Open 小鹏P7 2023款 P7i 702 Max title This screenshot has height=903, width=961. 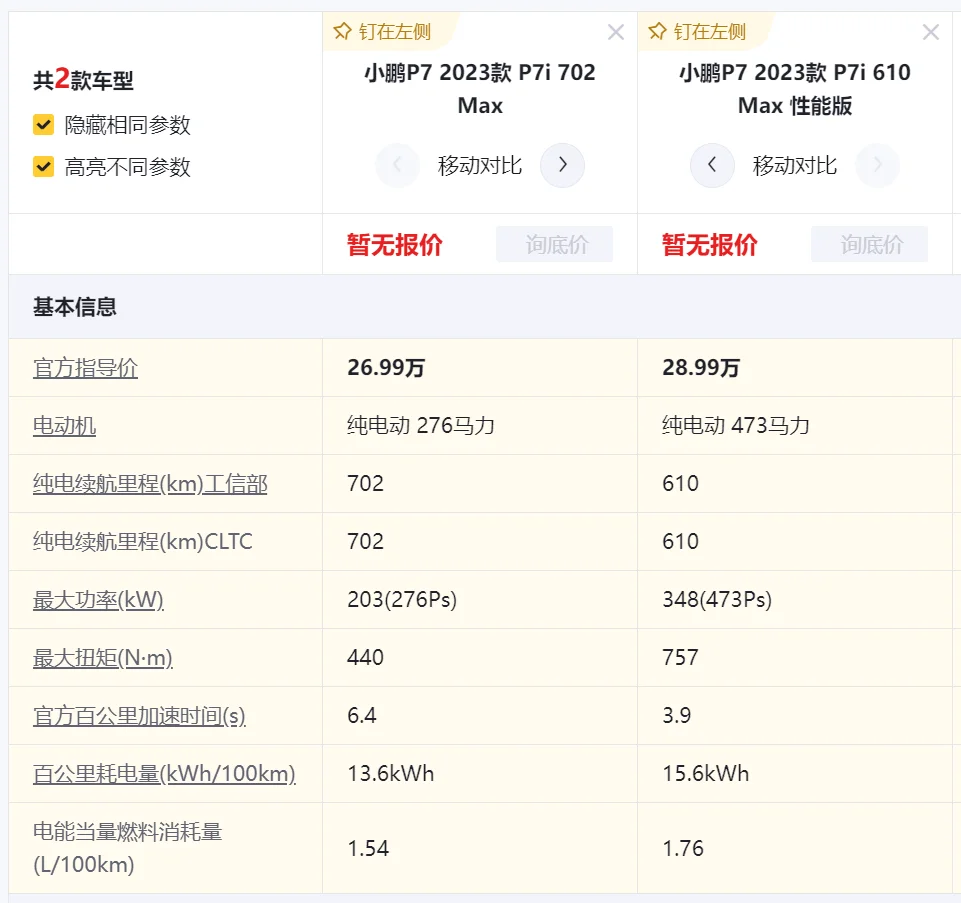click(x=480, y=89)
